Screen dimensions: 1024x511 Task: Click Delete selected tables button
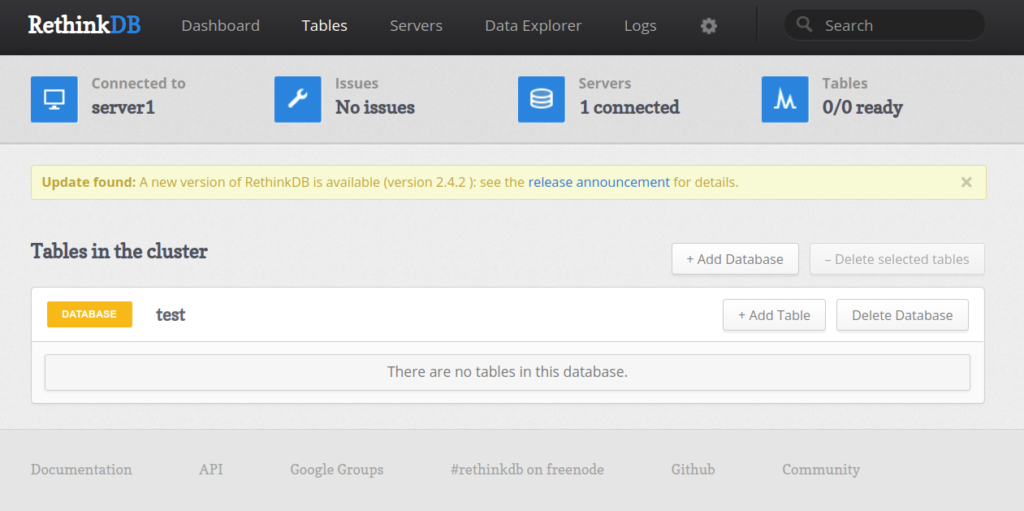coord(897,259)
